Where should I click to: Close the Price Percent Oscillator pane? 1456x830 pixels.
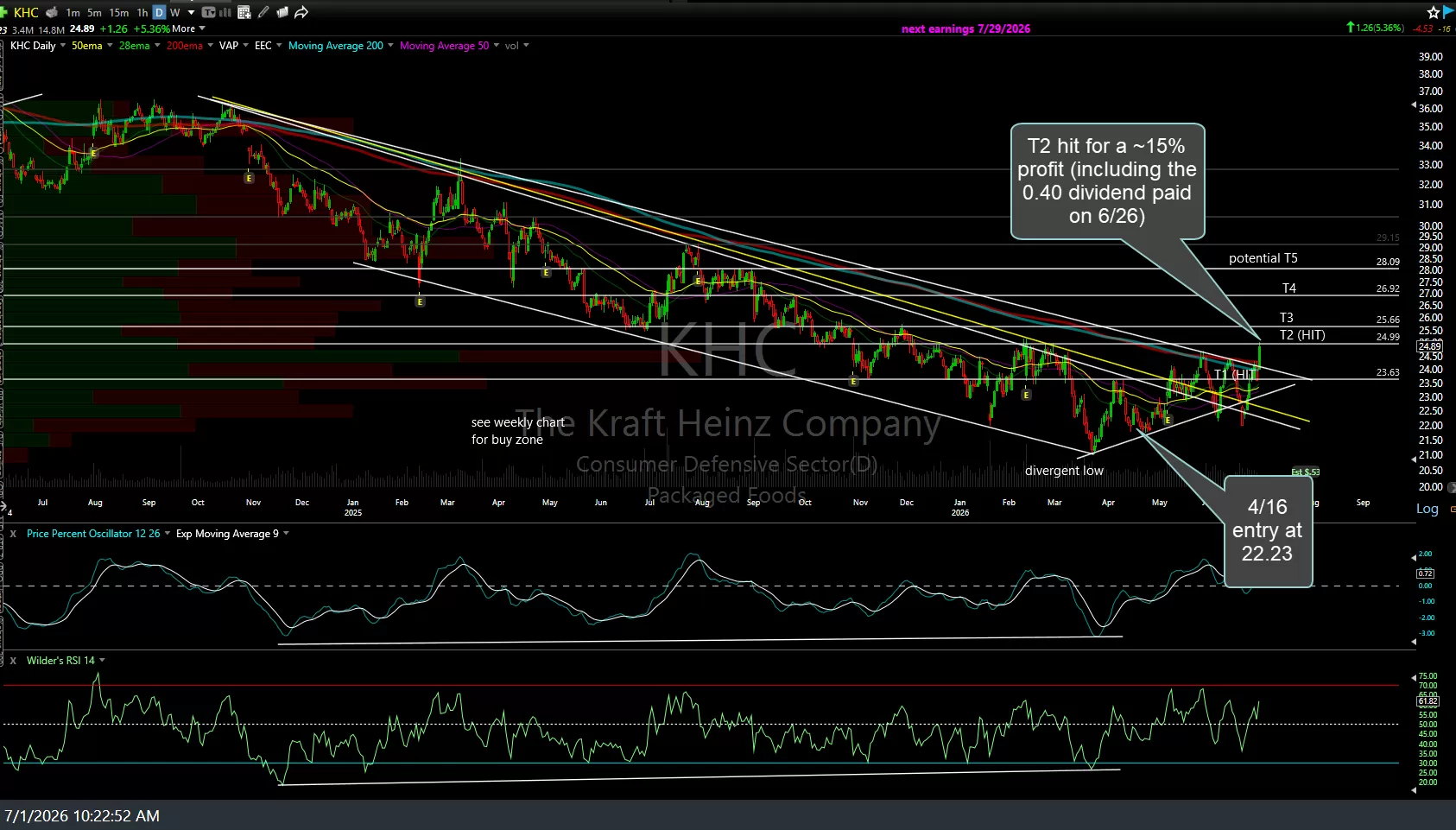[x=13, y=534]
